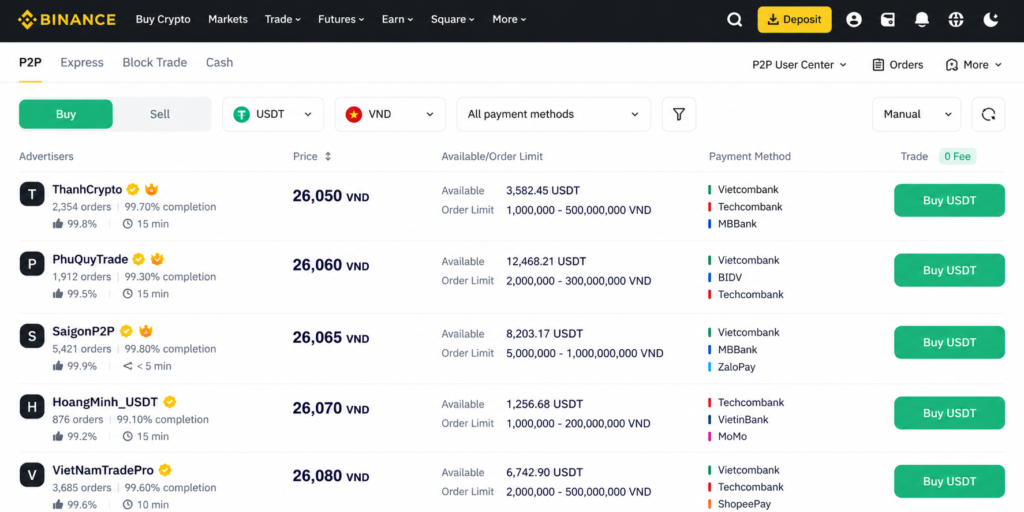Image resolution: width=1024 pixels, height=512 pixels.
Task: Open the wallet icon in header
Action: point(888,20)
